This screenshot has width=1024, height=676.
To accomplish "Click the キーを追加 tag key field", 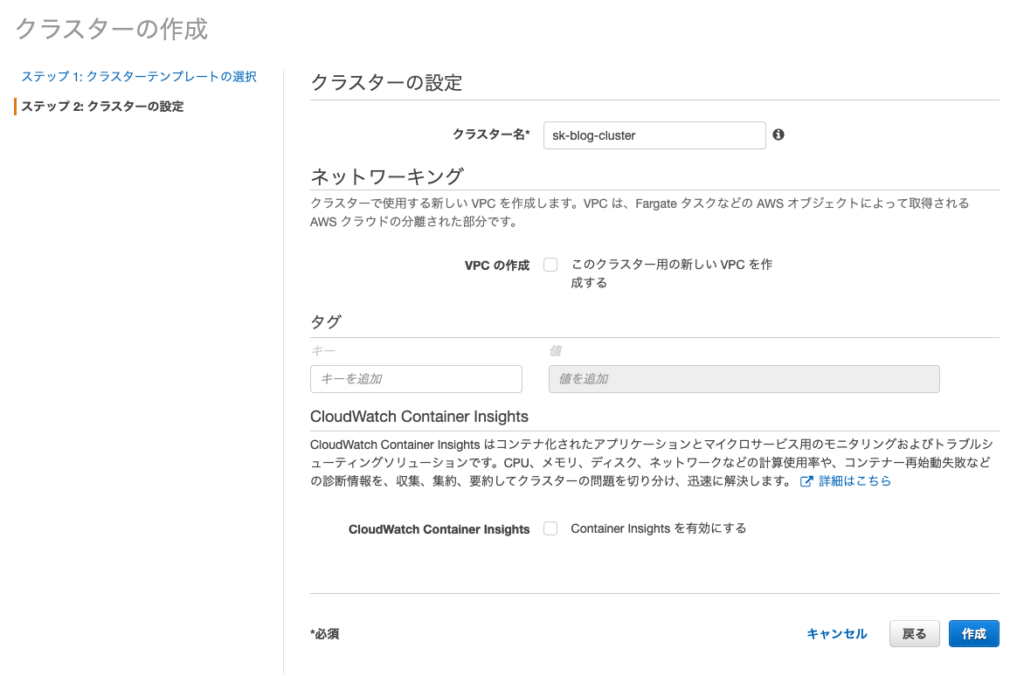I will (416, 379).
